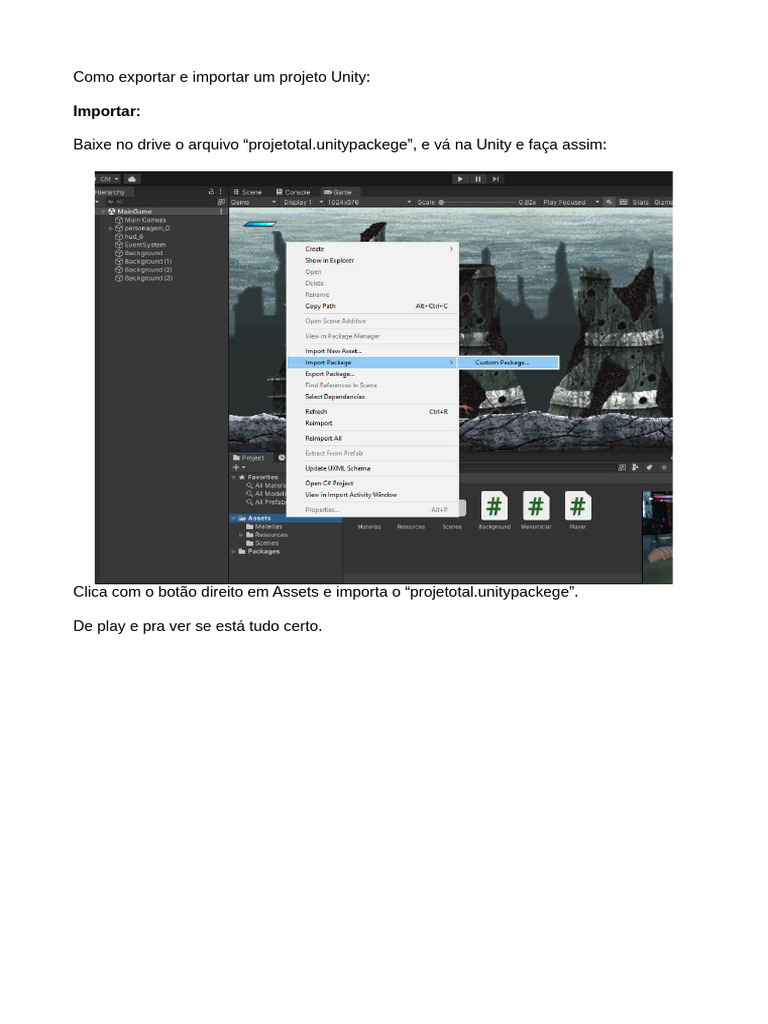Click Update UXML Schema menu item
The width and height of the screenshot is (768, 1024).
[x=373, y=469]
